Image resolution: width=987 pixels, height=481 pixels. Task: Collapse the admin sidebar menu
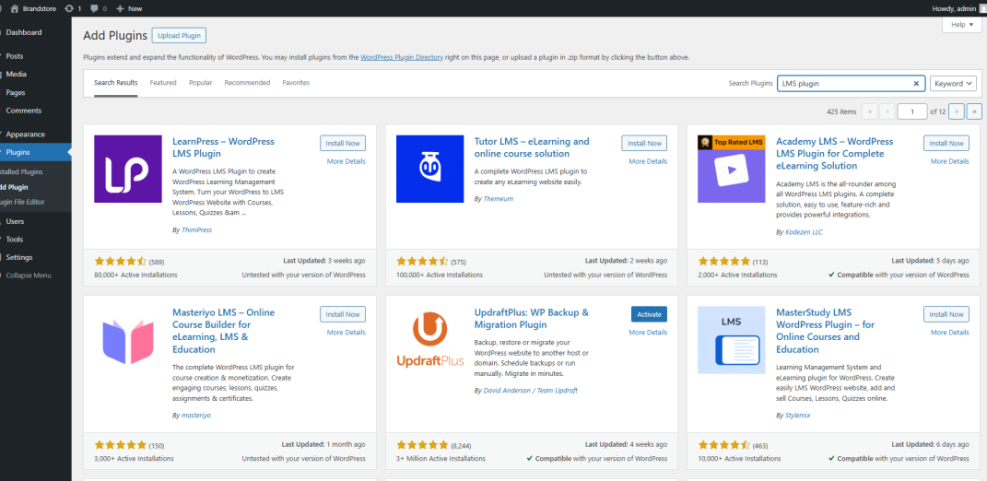28,275
